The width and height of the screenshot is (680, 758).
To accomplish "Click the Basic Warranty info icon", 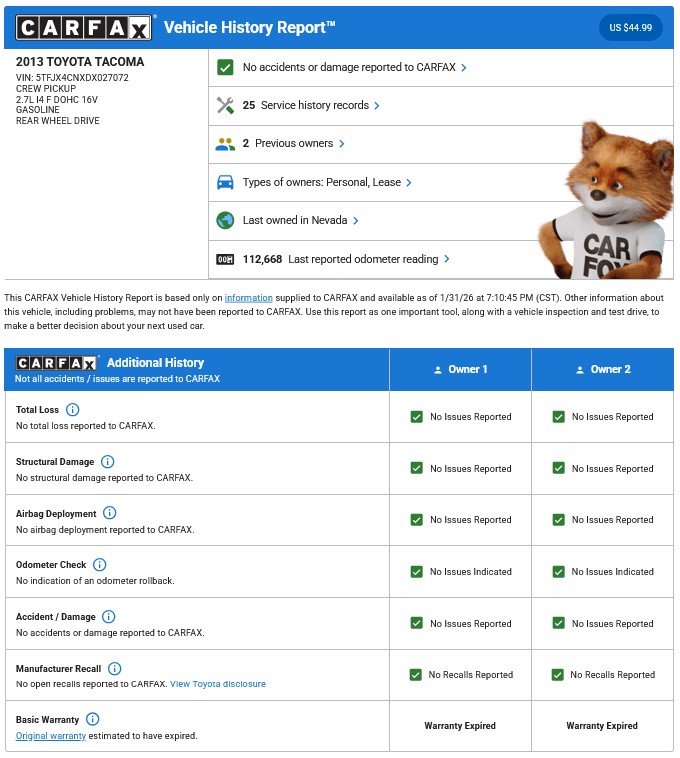I will 93,720.
